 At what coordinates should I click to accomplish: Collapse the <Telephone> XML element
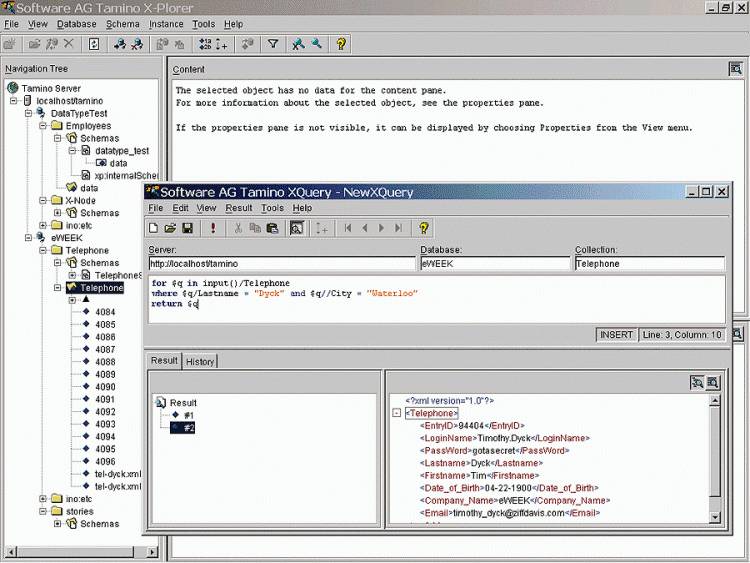coord(397,413)
